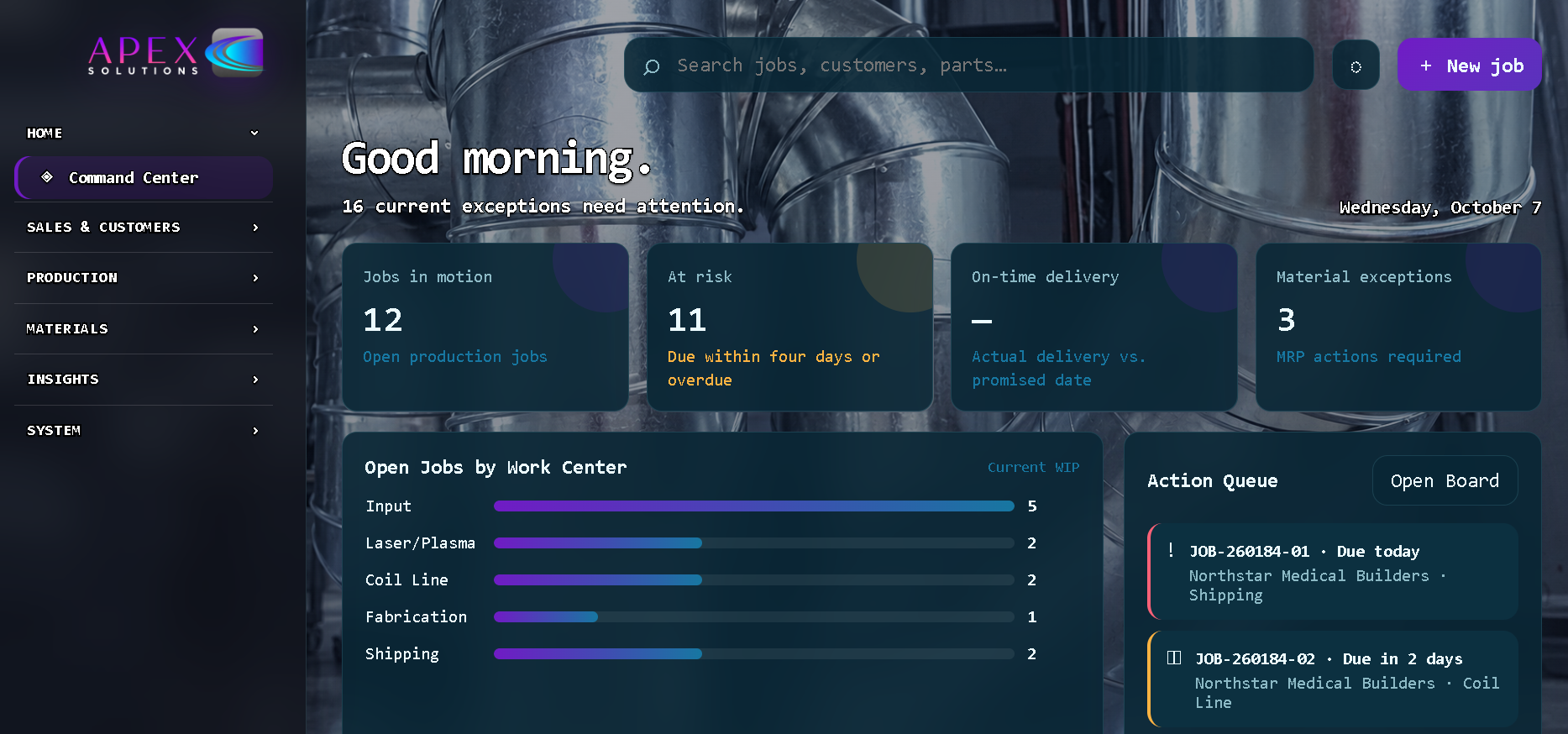This screenshot has width=1568, height=734.
Task: Click the 'Good morning.' heading
Action: pos(496,159)
